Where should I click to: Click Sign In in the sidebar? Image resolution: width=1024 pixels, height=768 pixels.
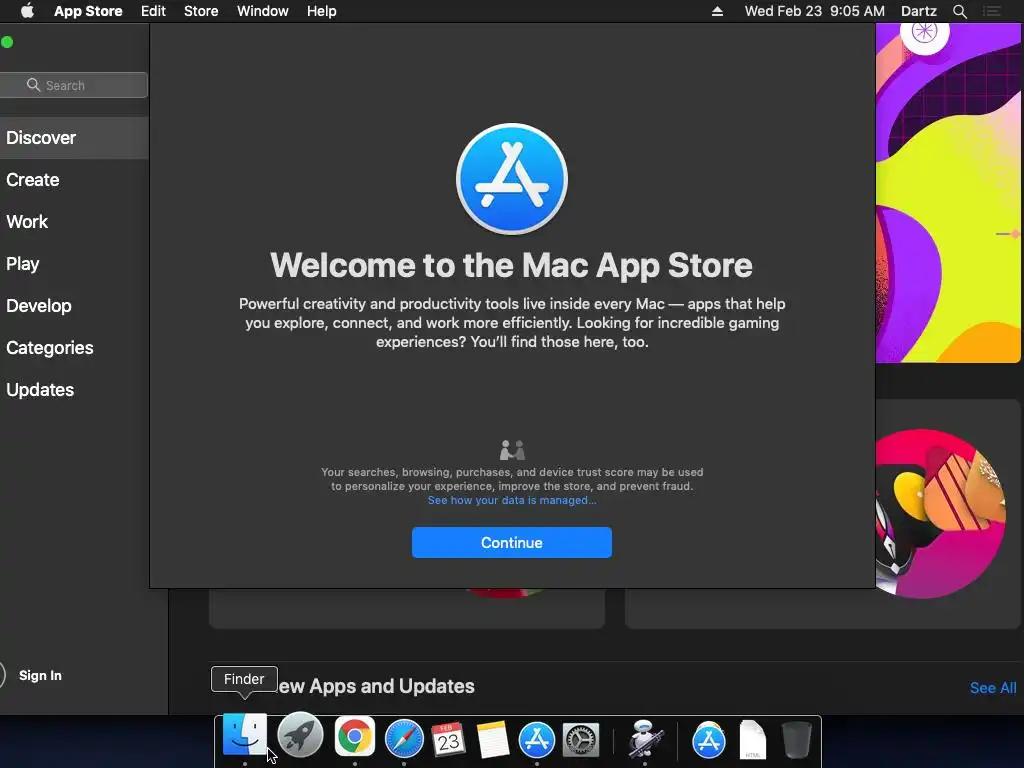point(40,675)
